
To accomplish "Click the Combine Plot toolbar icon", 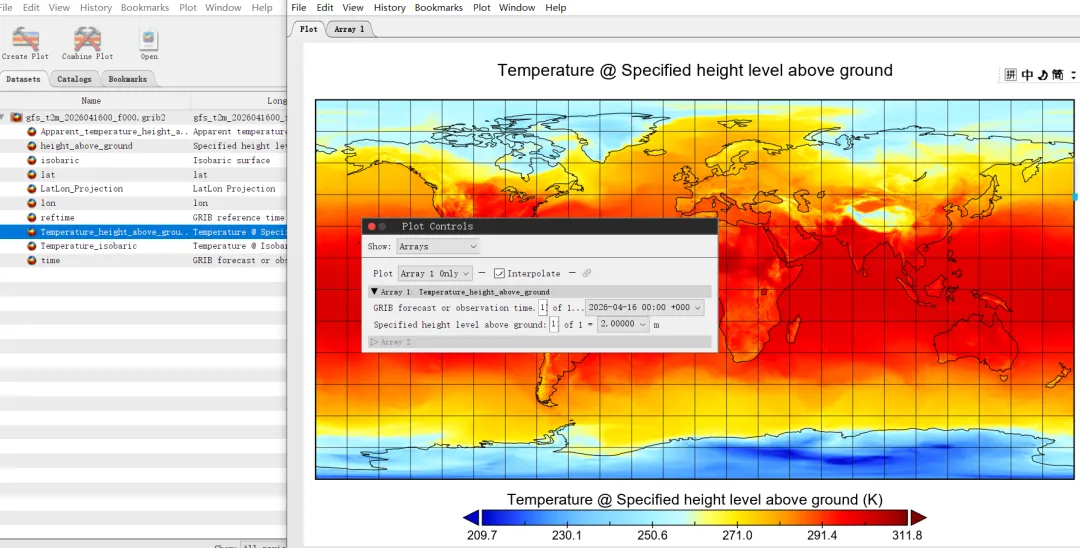I will click(x=87, y=39).
